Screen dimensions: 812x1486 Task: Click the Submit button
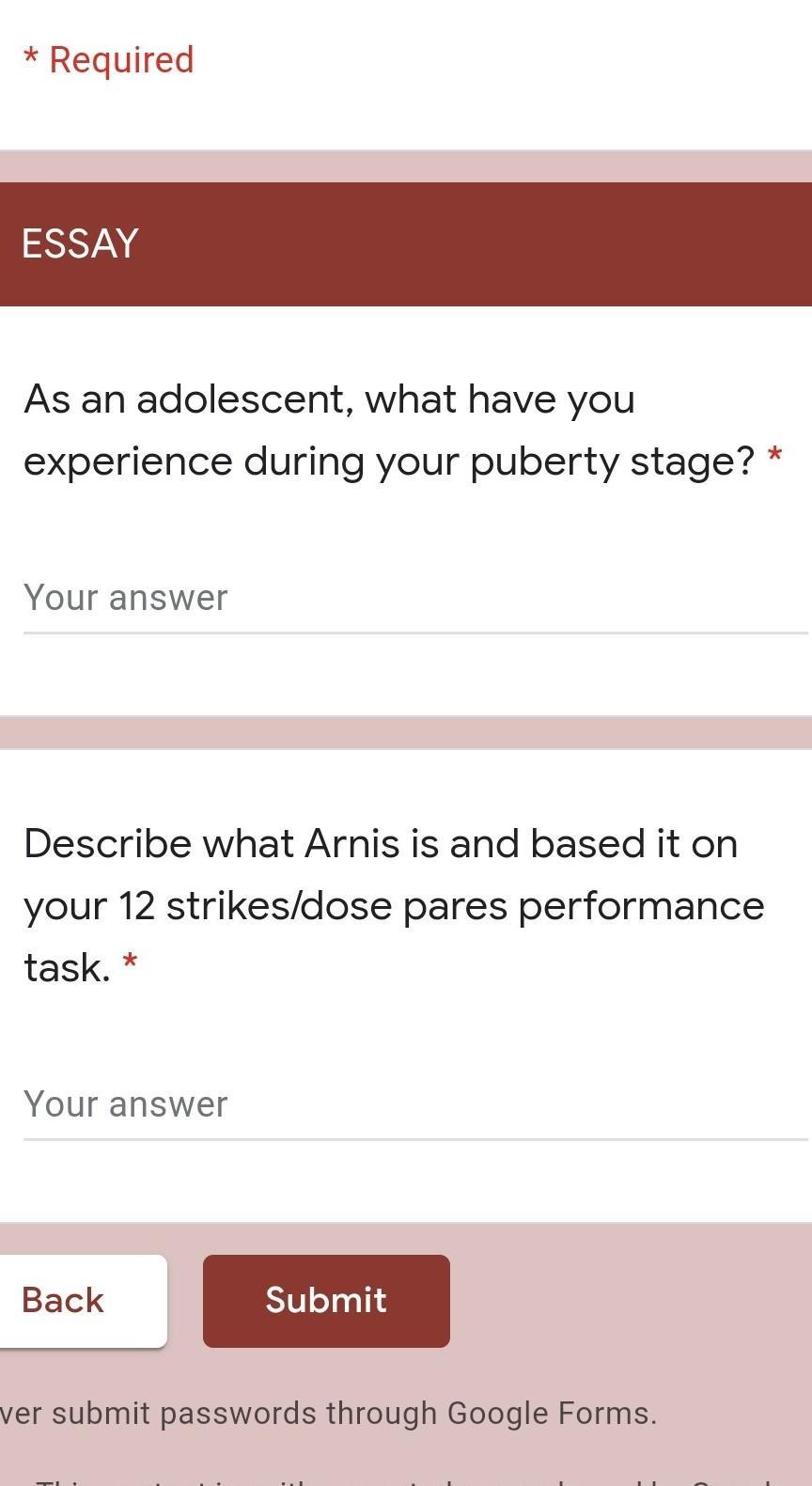(326, 1300)
